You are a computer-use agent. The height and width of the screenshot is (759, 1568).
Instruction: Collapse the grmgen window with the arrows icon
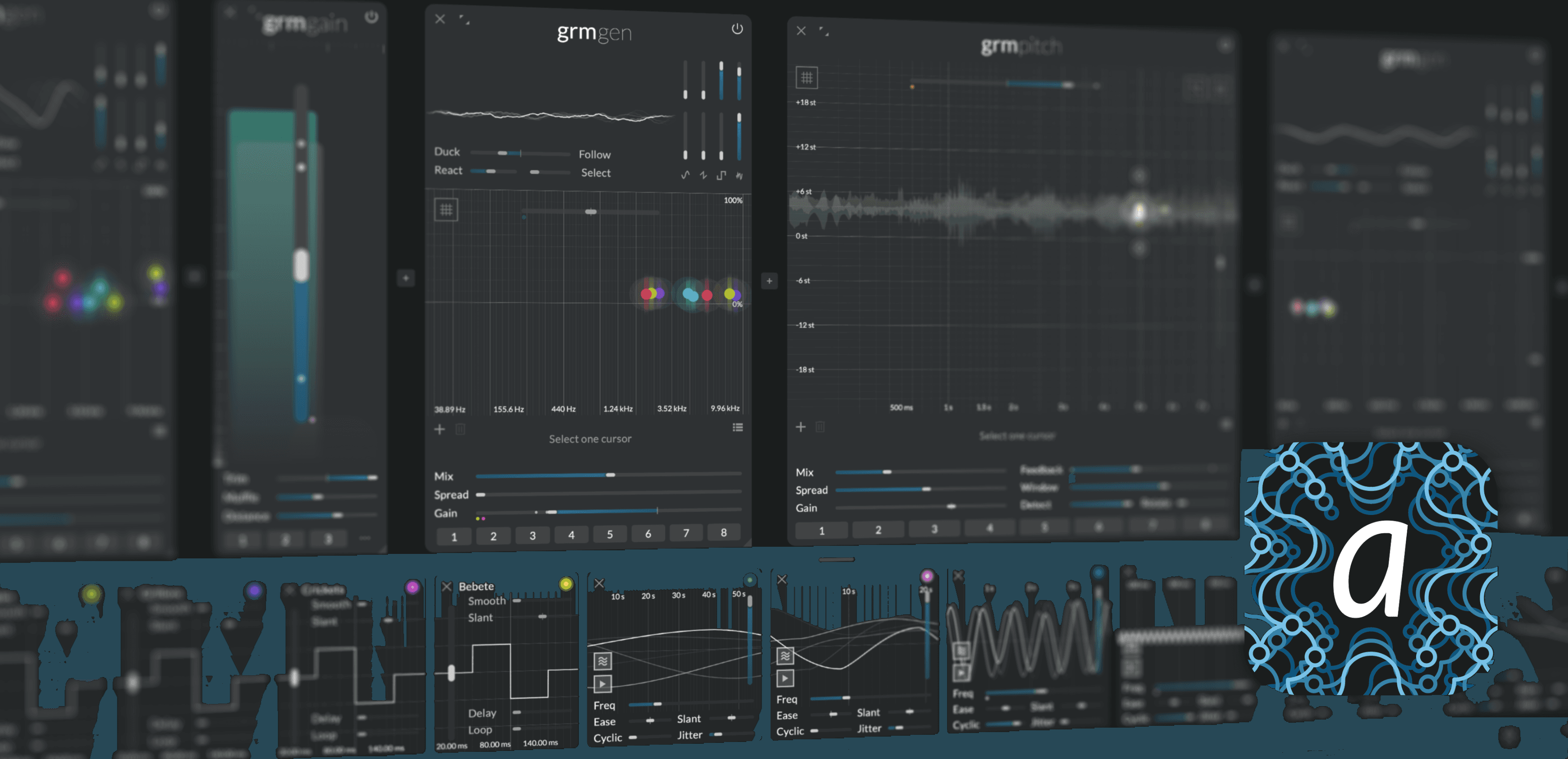pyautogui.click(x=465, y=19)
